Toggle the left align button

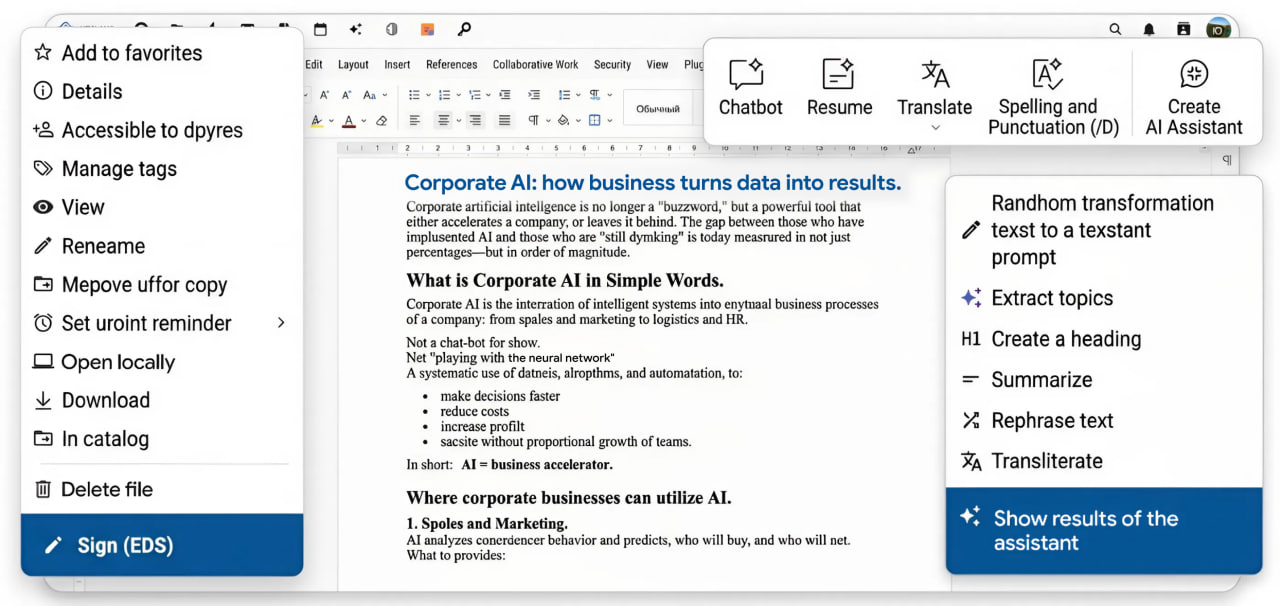tap(415, 121)
